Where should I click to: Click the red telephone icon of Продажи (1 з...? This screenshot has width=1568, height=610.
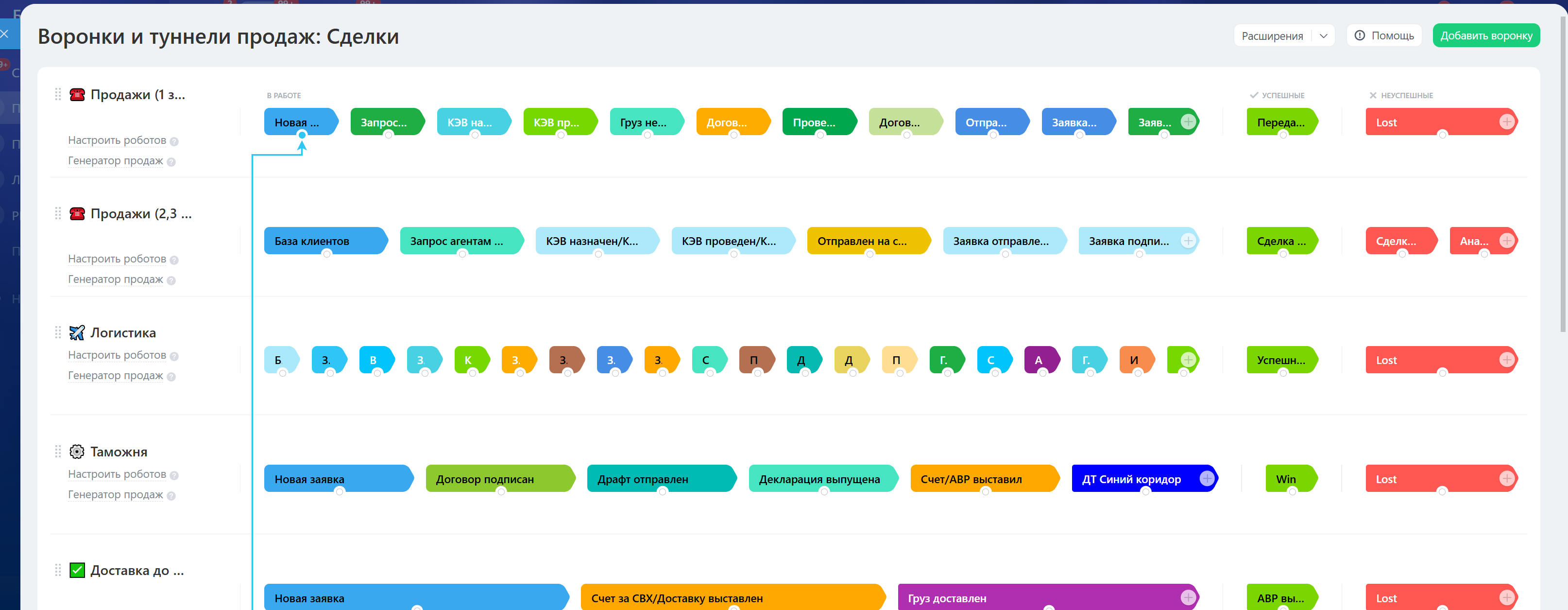(x=77, y=94)
